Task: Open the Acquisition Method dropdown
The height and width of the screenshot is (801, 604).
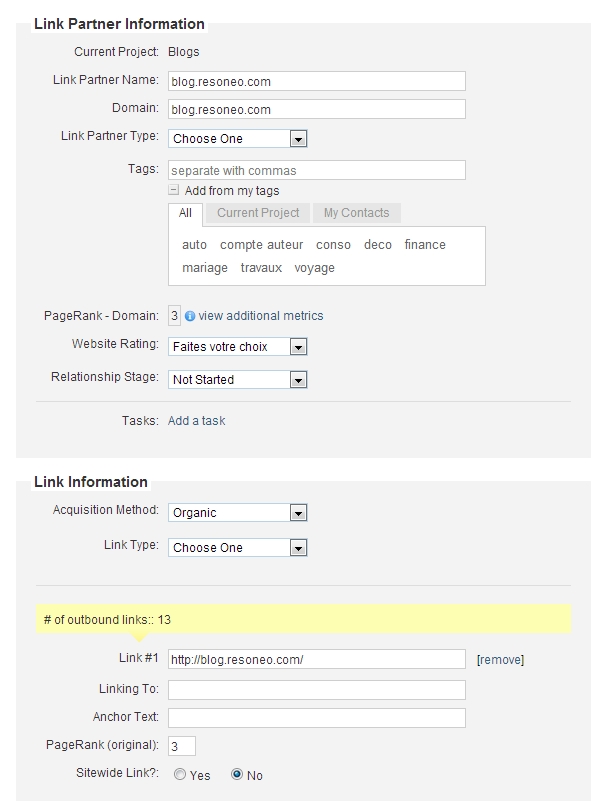Action: click(x=238, y=512)
